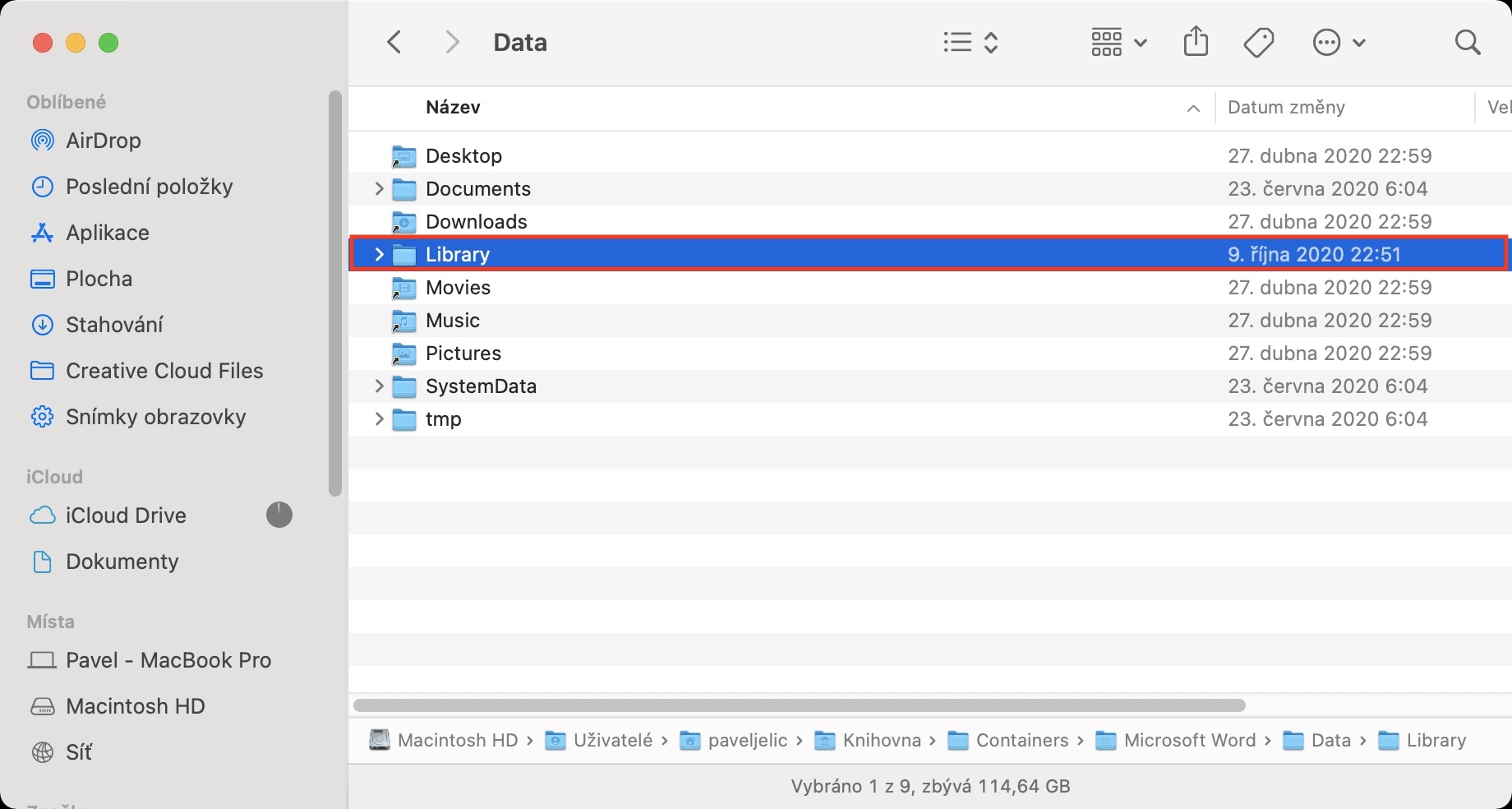Click the horizontal scrollbar of file list
This screenshot has height=809, width=1512.
[799, 705]
